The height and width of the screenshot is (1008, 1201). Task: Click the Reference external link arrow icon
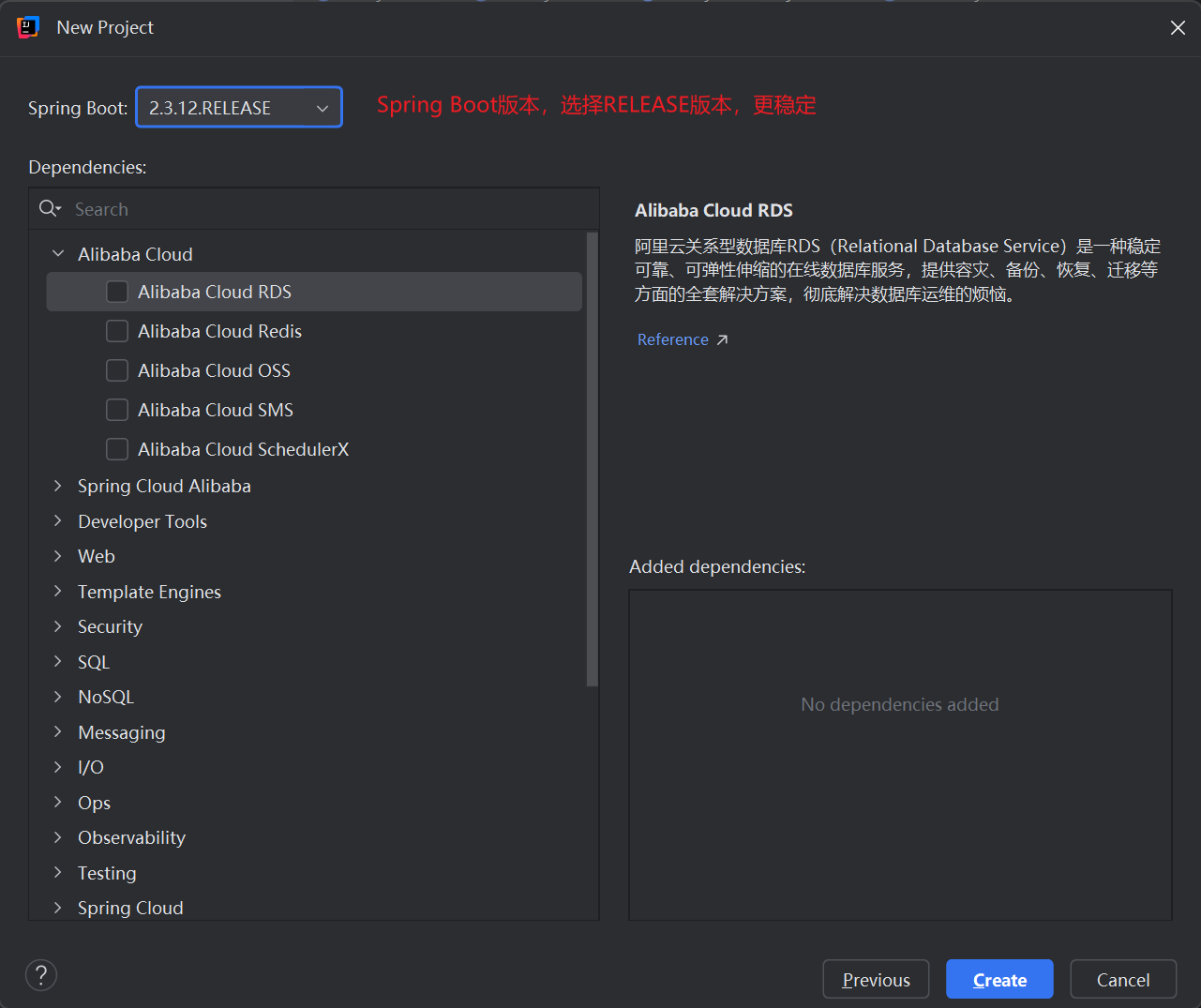[x=722, y=339]
